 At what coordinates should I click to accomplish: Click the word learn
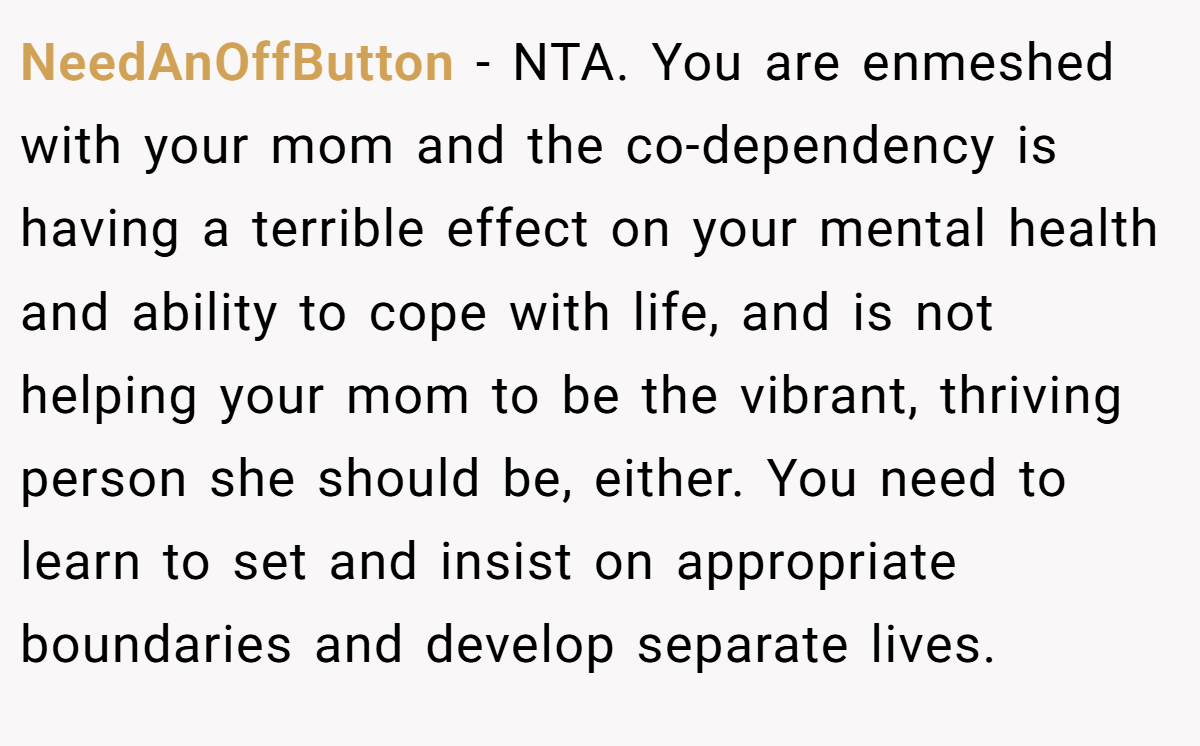pyautogui.click(x=80, y=564)
